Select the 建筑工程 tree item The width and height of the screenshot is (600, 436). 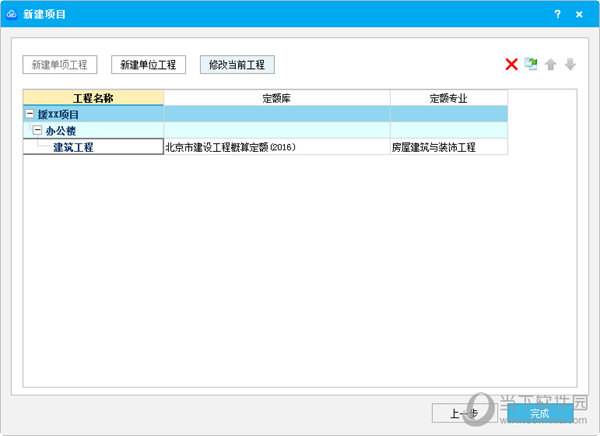73,147
